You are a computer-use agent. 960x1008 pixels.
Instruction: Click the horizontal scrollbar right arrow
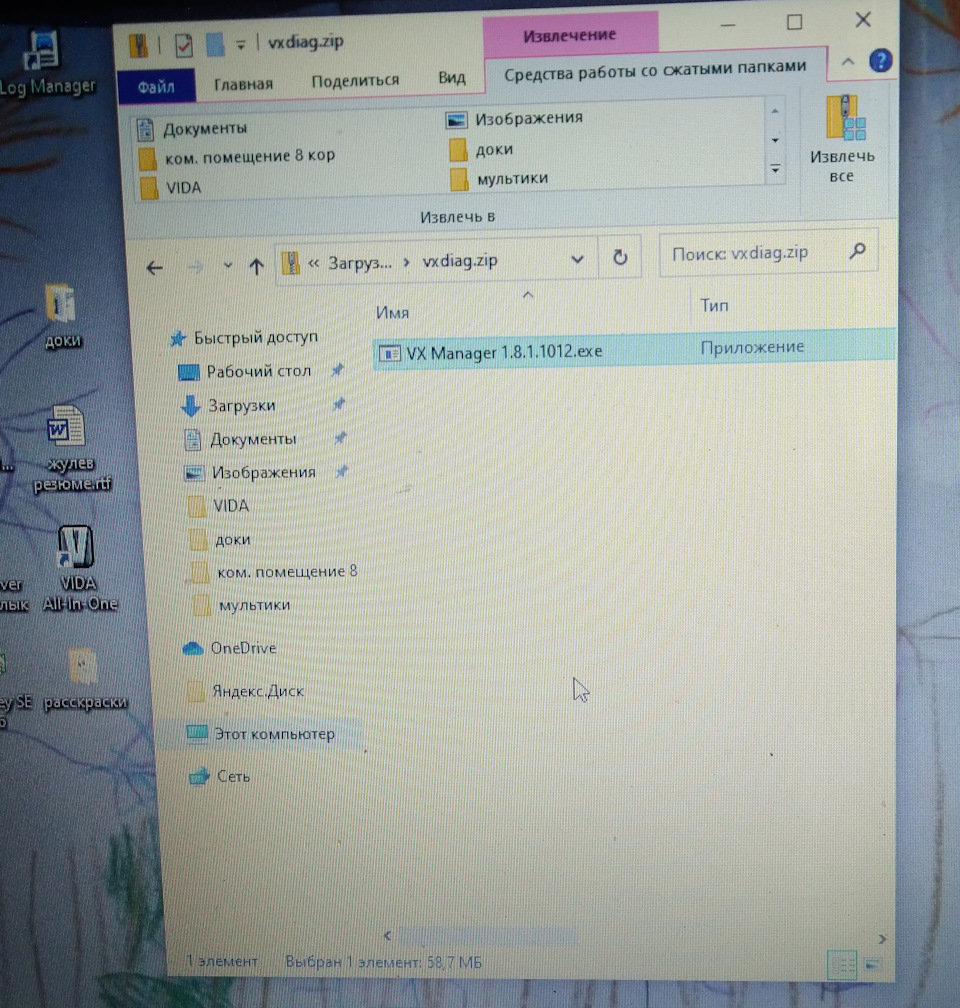coord(882,939)
